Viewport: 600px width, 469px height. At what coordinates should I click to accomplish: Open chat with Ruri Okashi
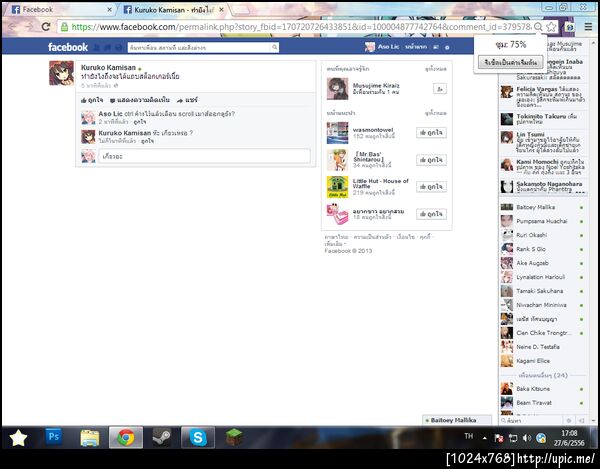(x=543, y=235)
